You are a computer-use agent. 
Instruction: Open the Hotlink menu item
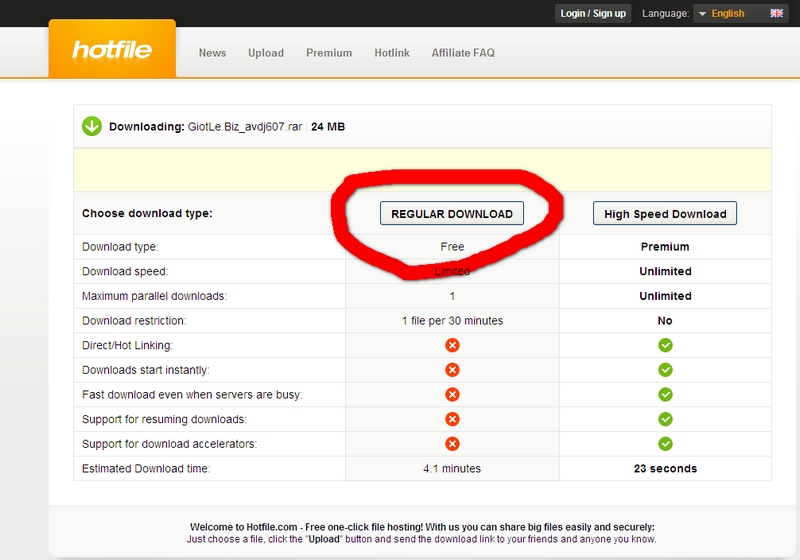click(392, 53)
